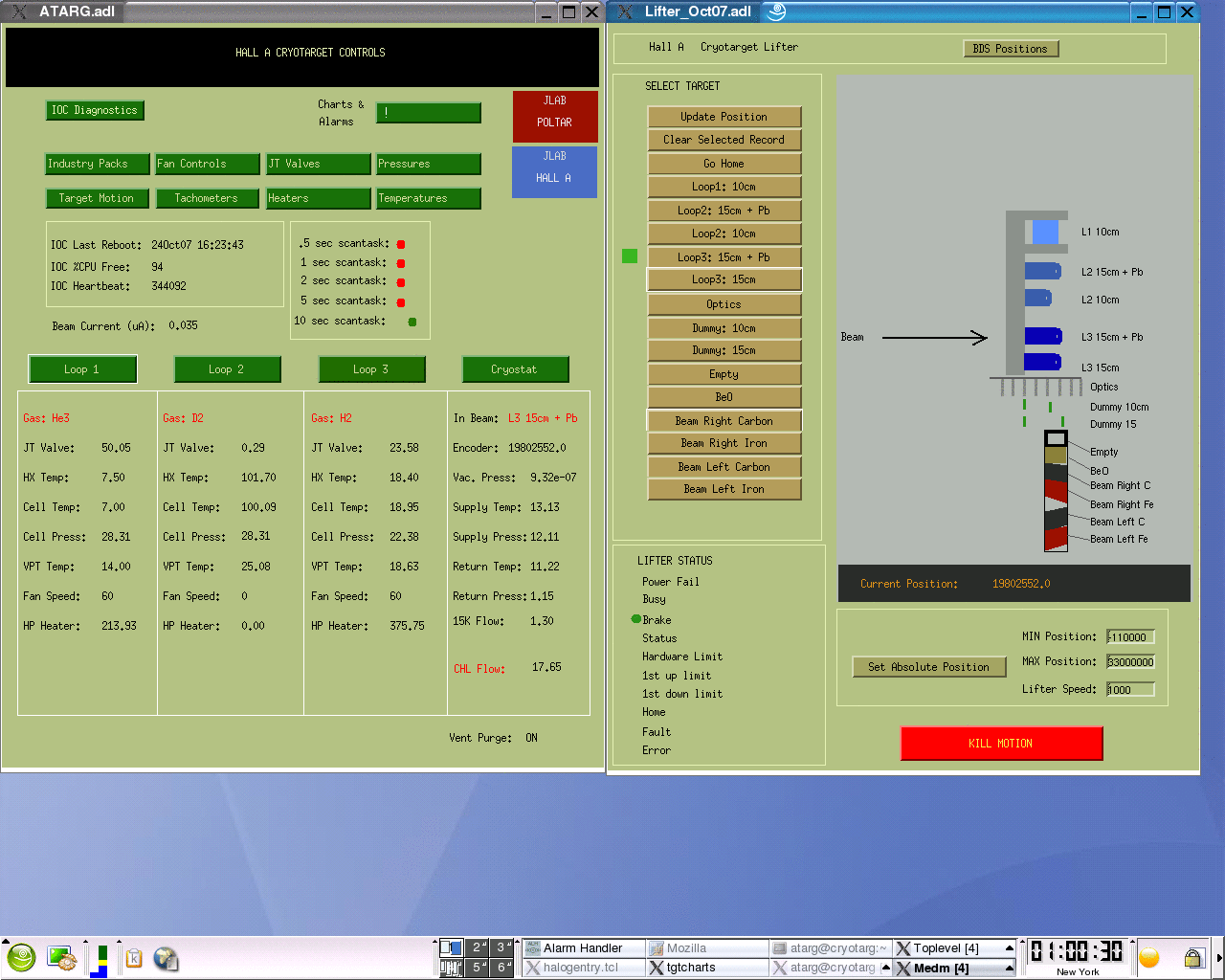Click the green Brake status indicator
Image resolution: width=1225 pixels, height=980 pixels.
point(635,619)
